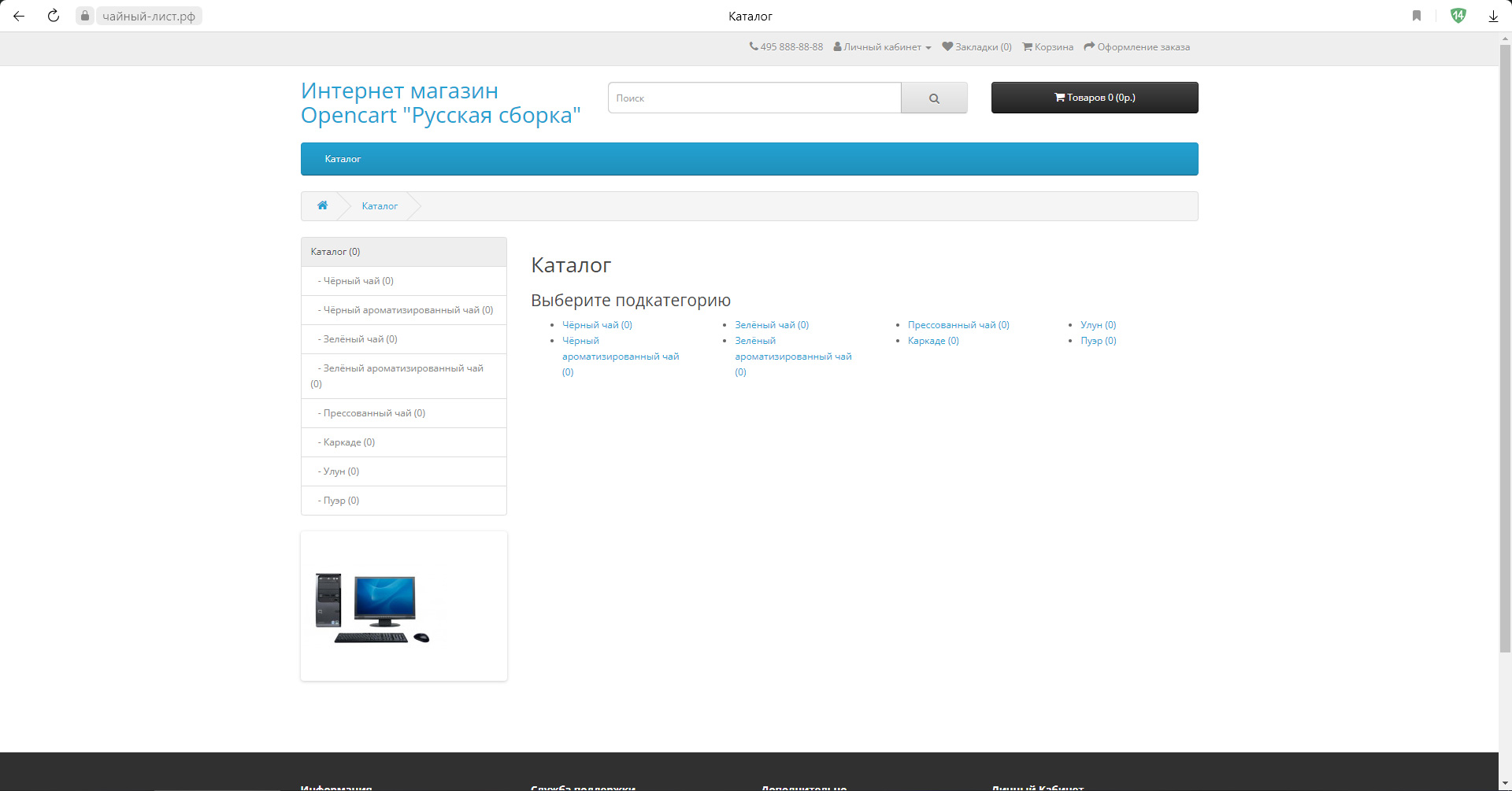
Task: Open Улун (0) subcategory link
Action: tap(1098, 325)
